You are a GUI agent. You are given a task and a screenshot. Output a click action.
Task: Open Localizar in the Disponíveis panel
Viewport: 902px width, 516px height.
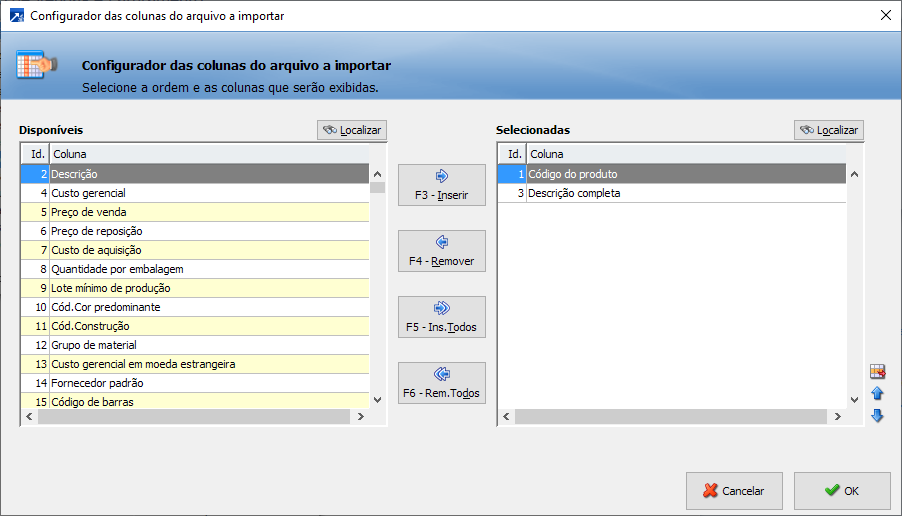tap(352, 130)
